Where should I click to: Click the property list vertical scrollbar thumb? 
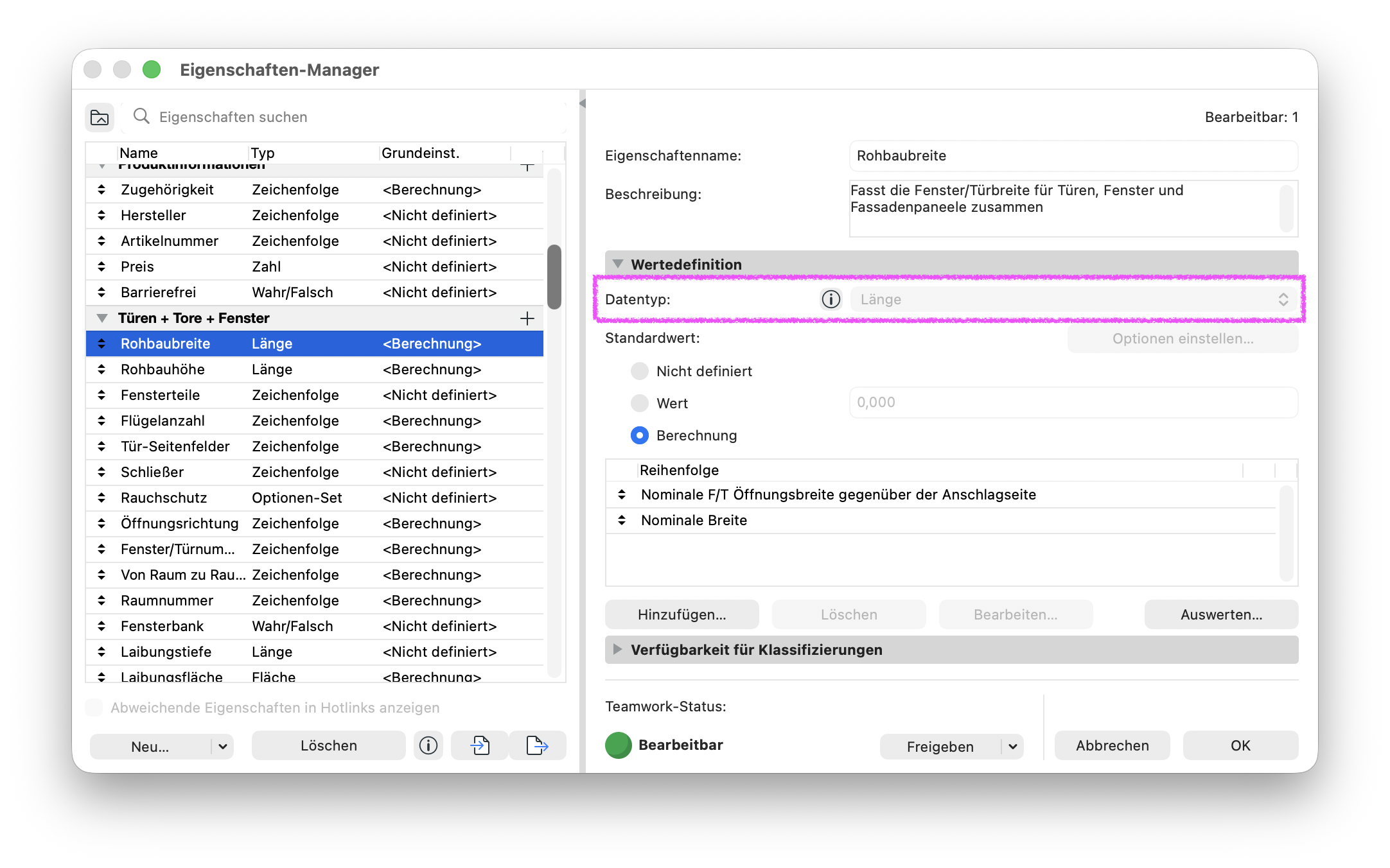click(554, 277)
